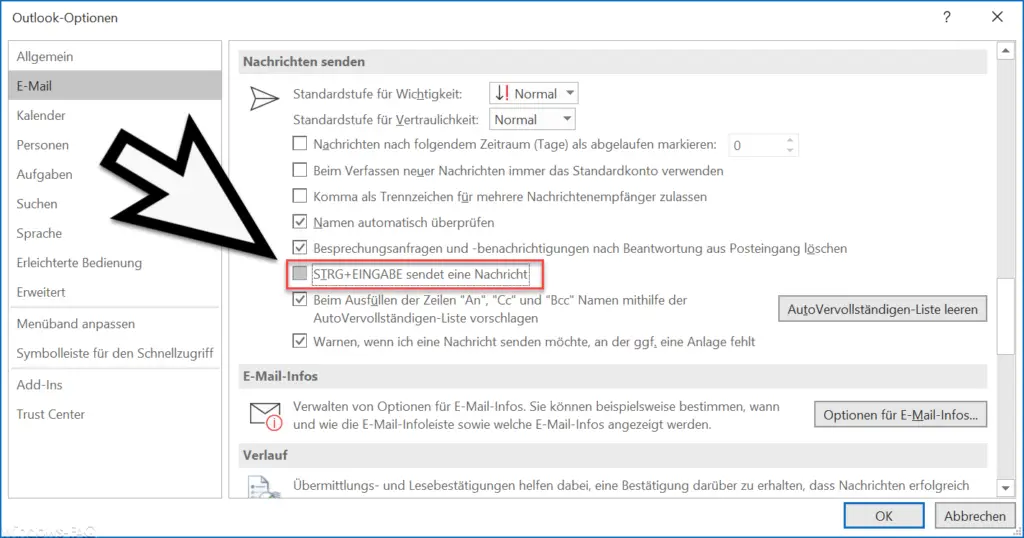Click the send message paper-plane icon

[x=264, y=99]
